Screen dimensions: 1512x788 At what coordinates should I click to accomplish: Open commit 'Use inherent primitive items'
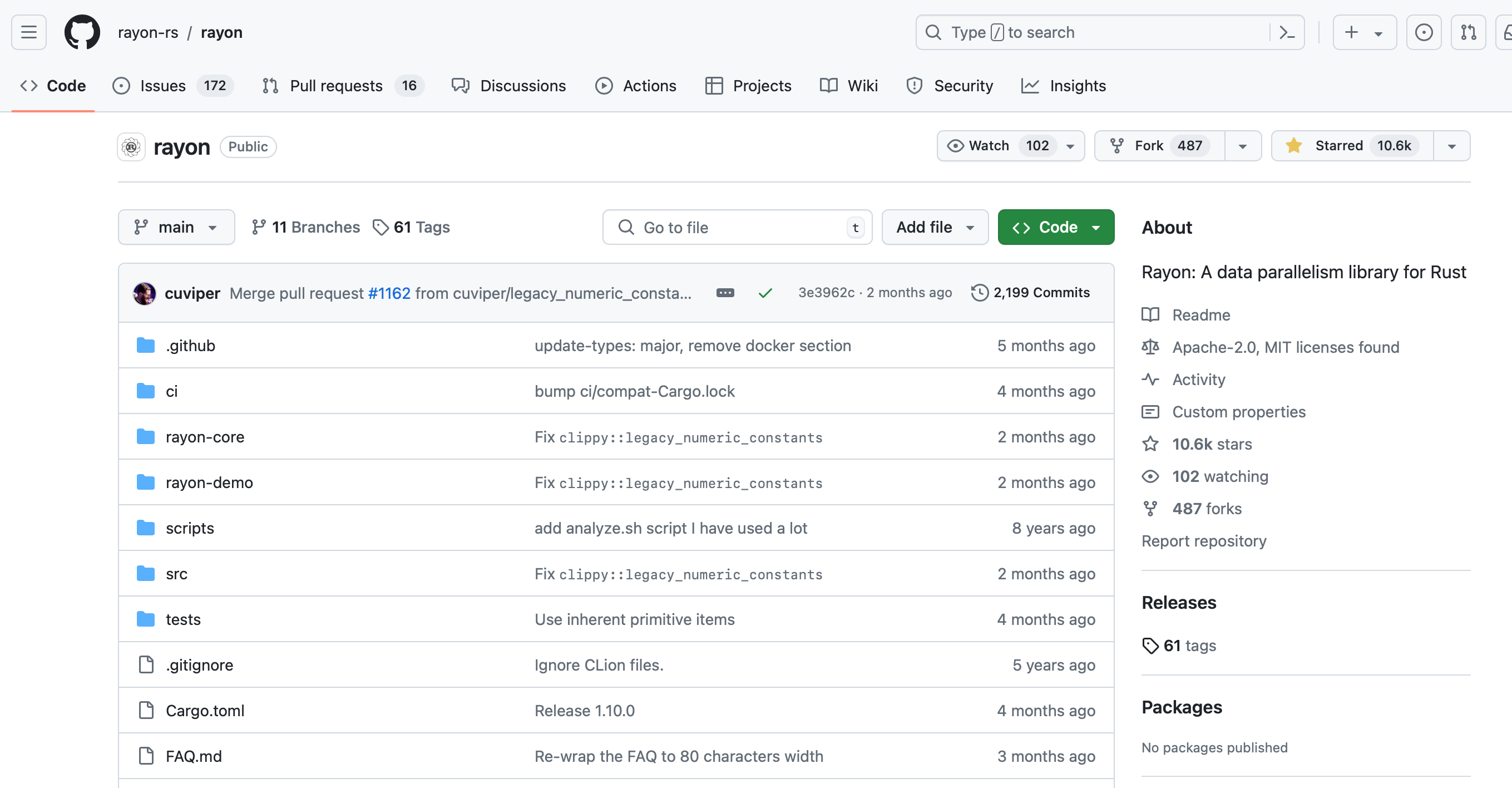tap(635, 619)
